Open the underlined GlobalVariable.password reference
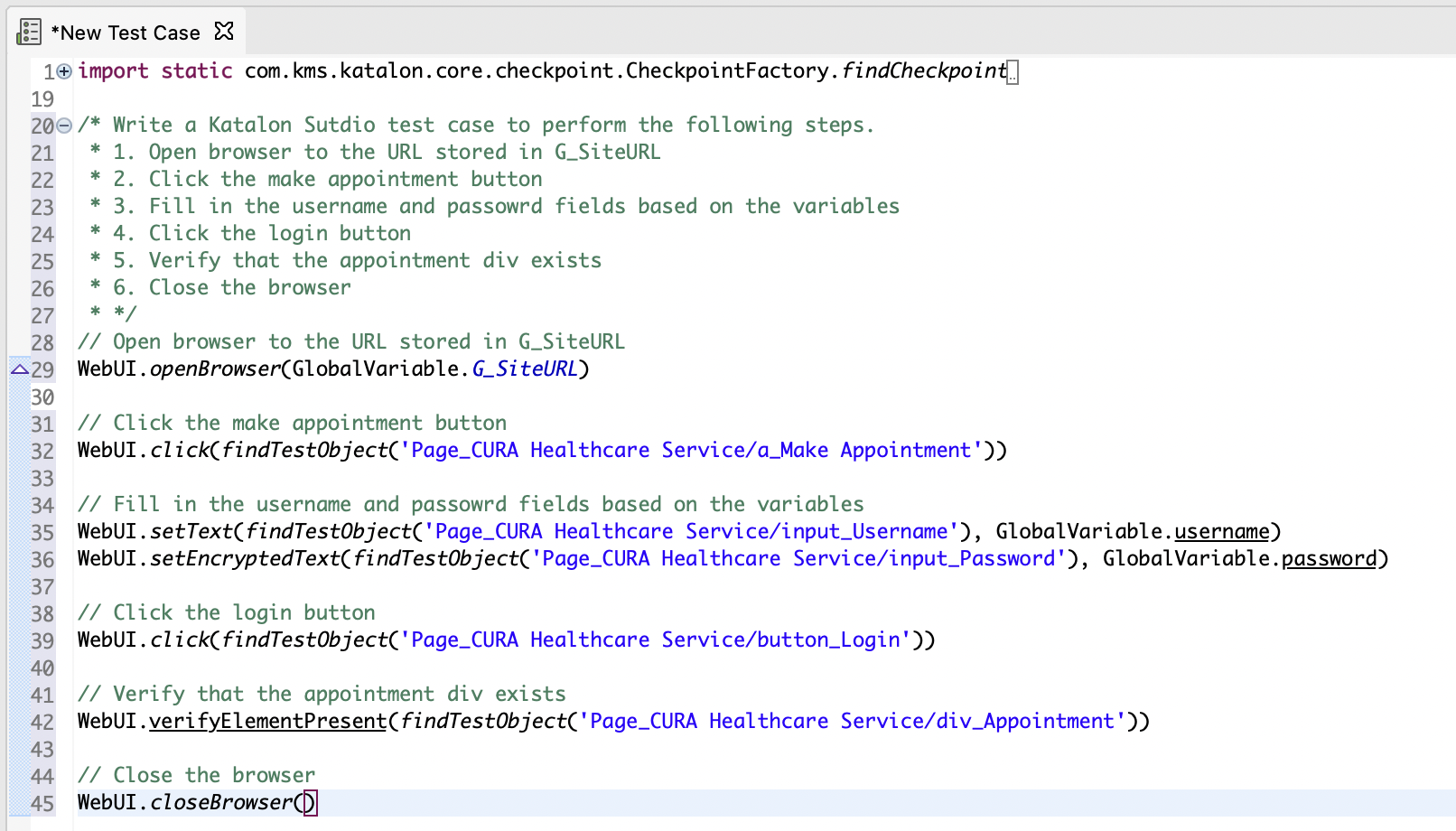 [1330, 558]
